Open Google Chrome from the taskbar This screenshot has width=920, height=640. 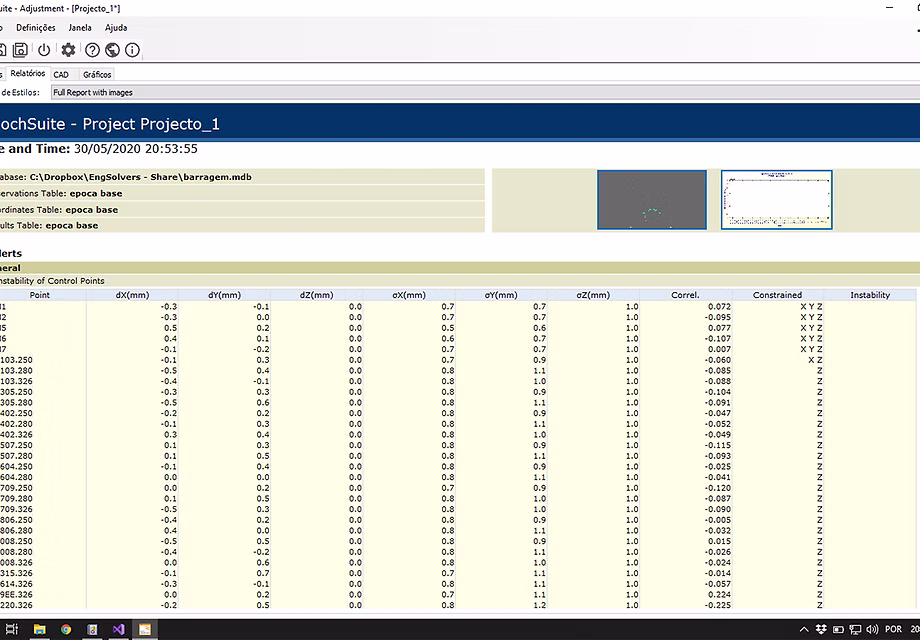[65, 630]
